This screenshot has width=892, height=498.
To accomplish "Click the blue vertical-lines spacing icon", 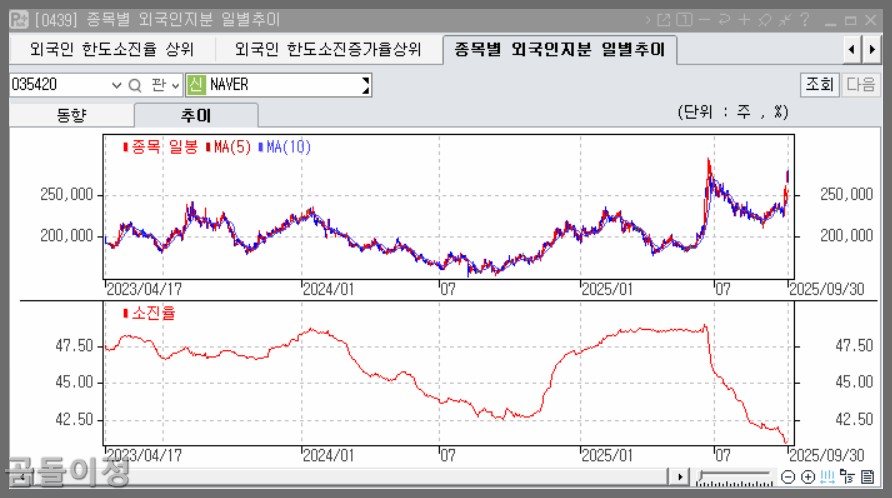I will (828, 476).
